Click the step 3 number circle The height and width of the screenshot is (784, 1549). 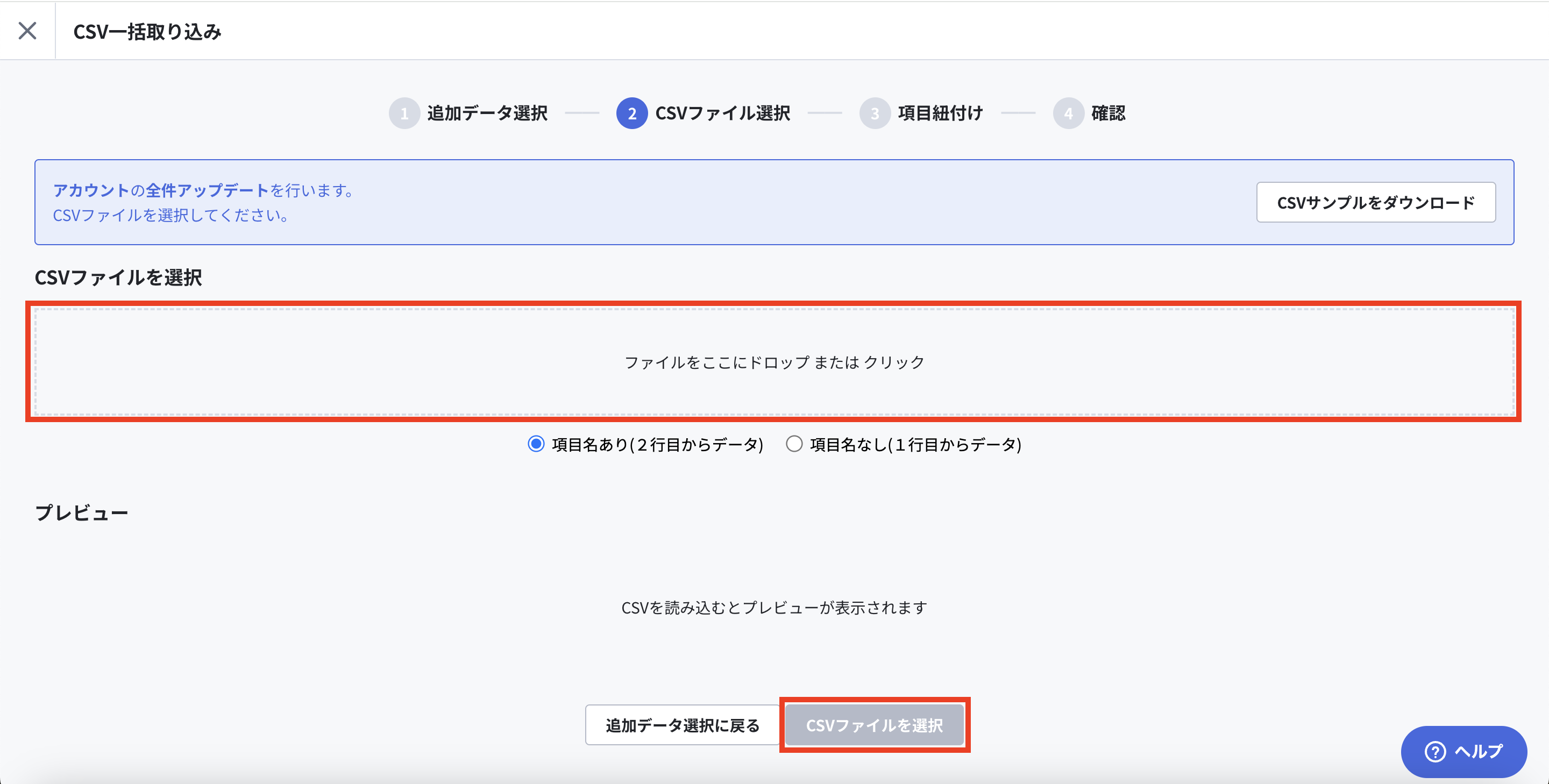click(x=875, y=113)
